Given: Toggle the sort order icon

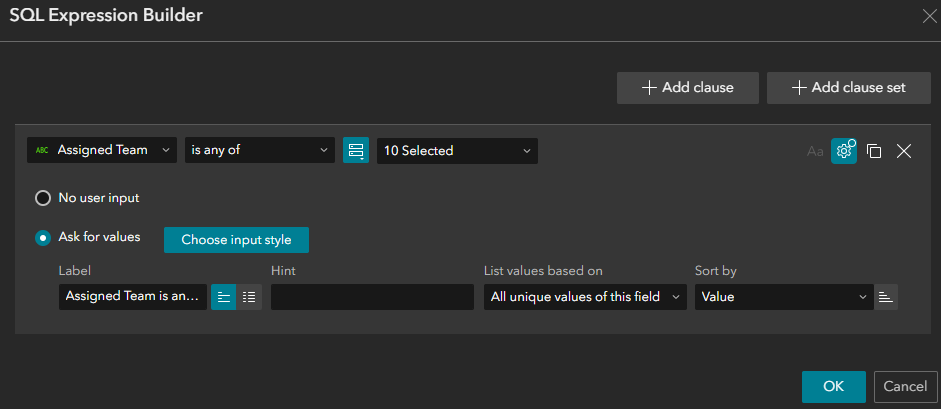Looking at the screenshot, I should (x=886, y=297).
